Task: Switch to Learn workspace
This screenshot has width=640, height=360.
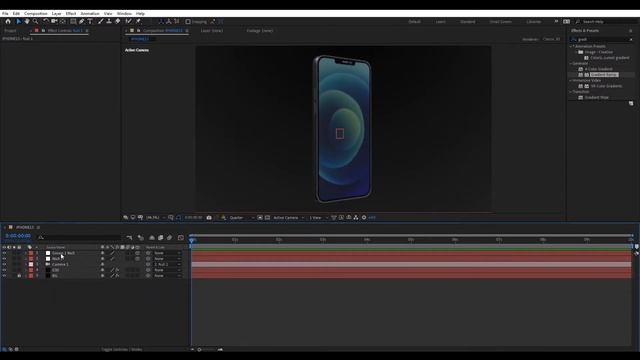Action: [440, 22]
